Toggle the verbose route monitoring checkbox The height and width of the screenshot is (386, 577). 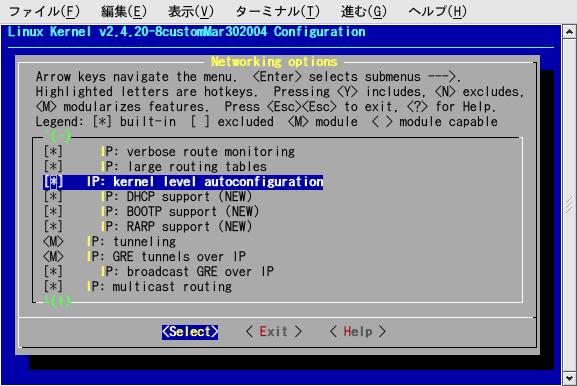tap(53, 152)
